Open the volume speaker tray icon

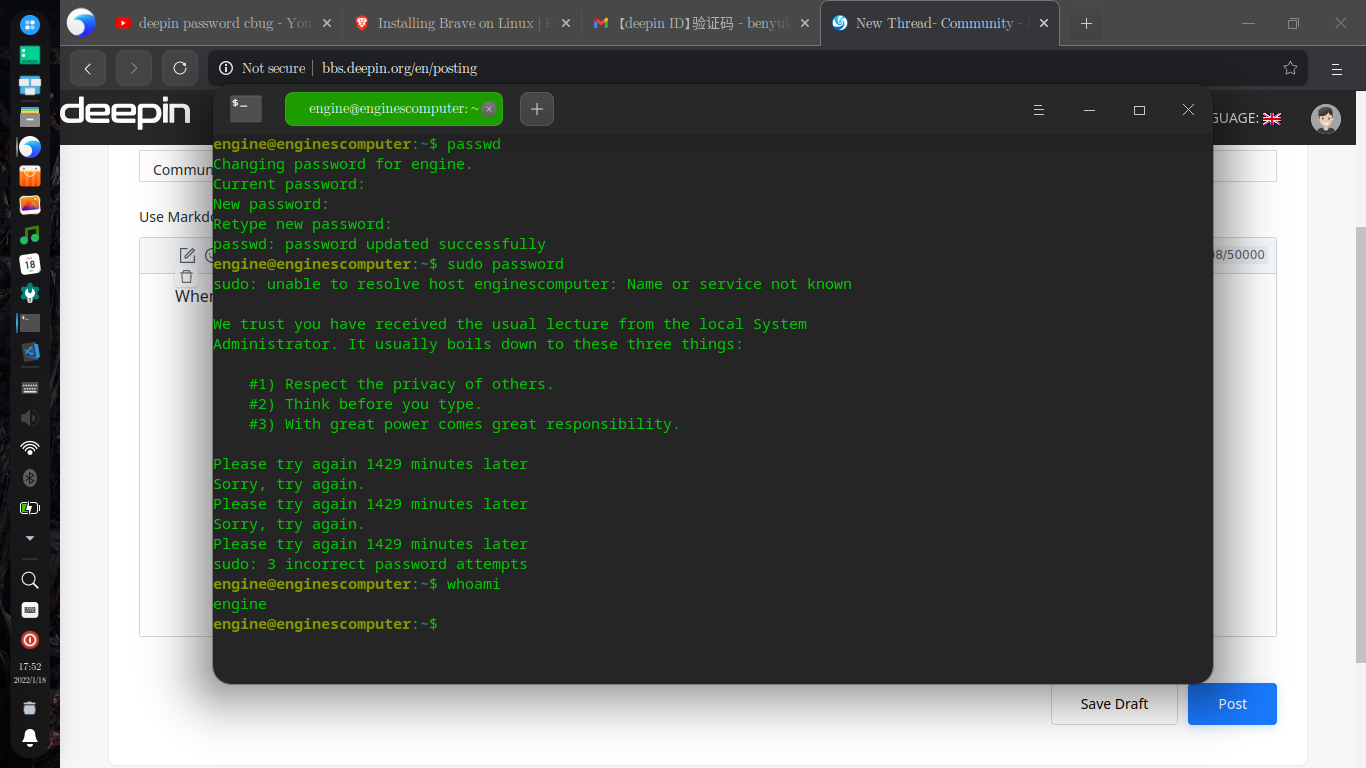[x=30, y=418]
